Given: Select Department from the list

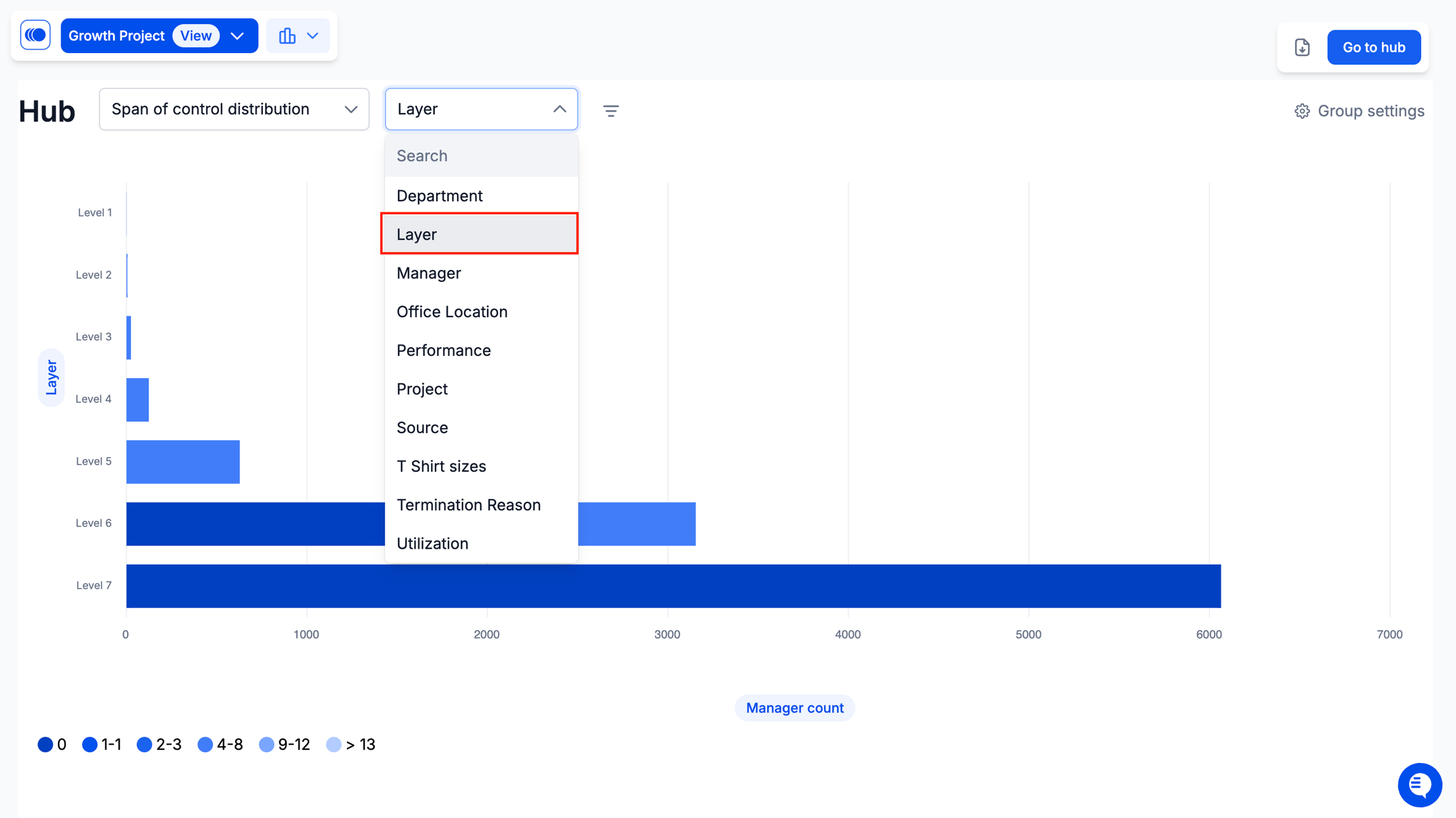Looking at the screenshot, I should [482, 196].
